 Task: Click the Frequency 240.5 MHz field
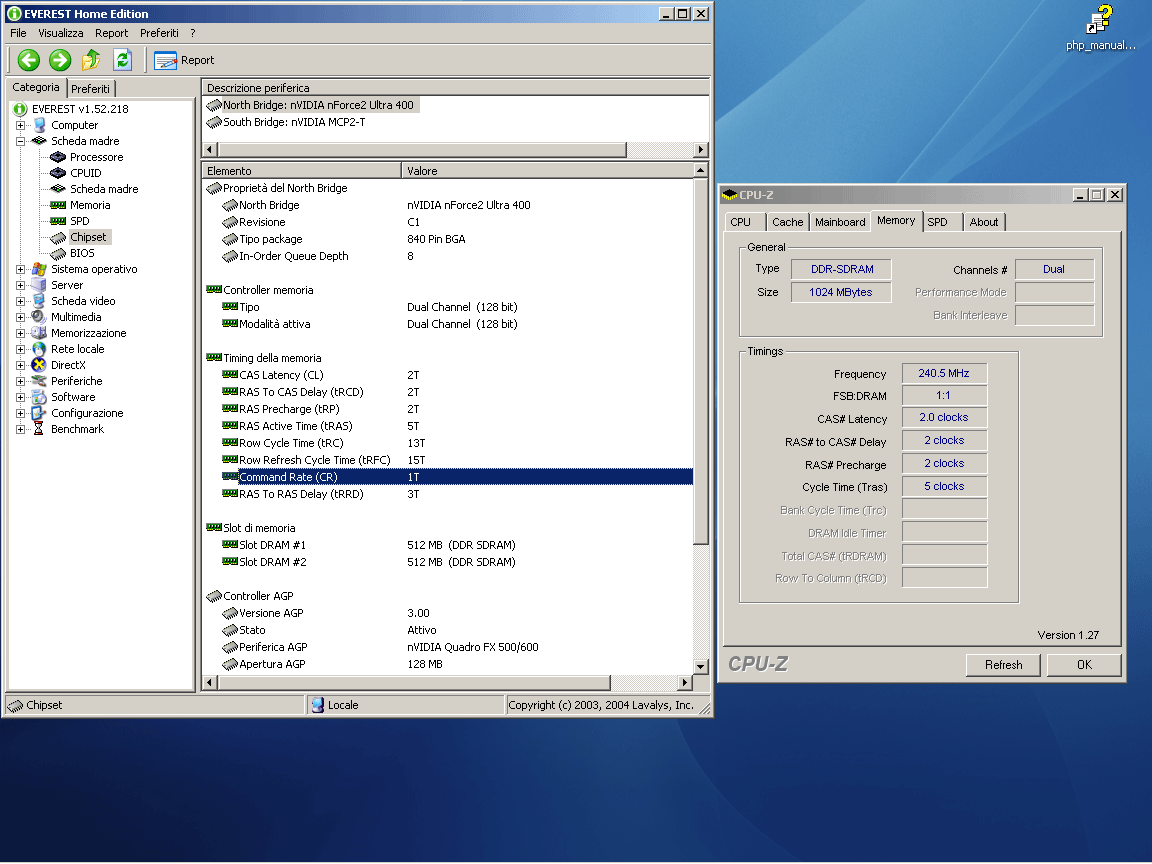[944, 374]
